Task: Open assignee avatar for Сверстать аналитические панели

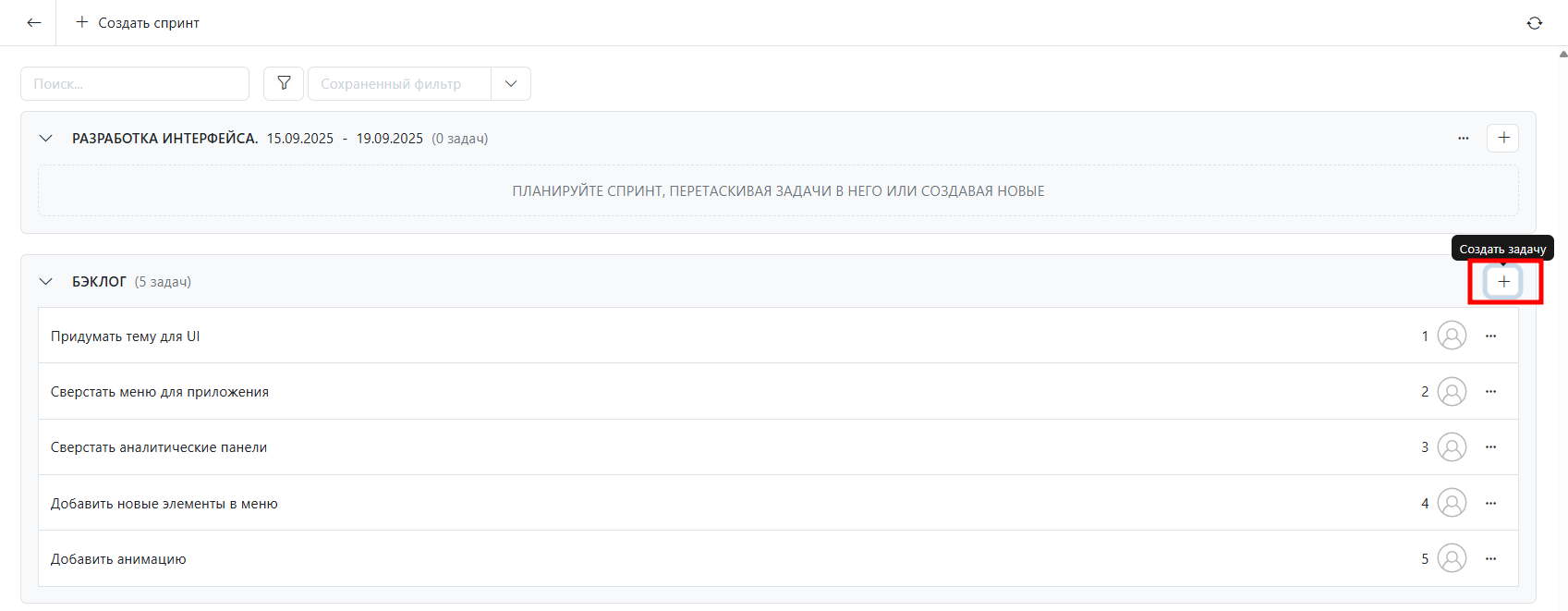Action: (1452, 446)
